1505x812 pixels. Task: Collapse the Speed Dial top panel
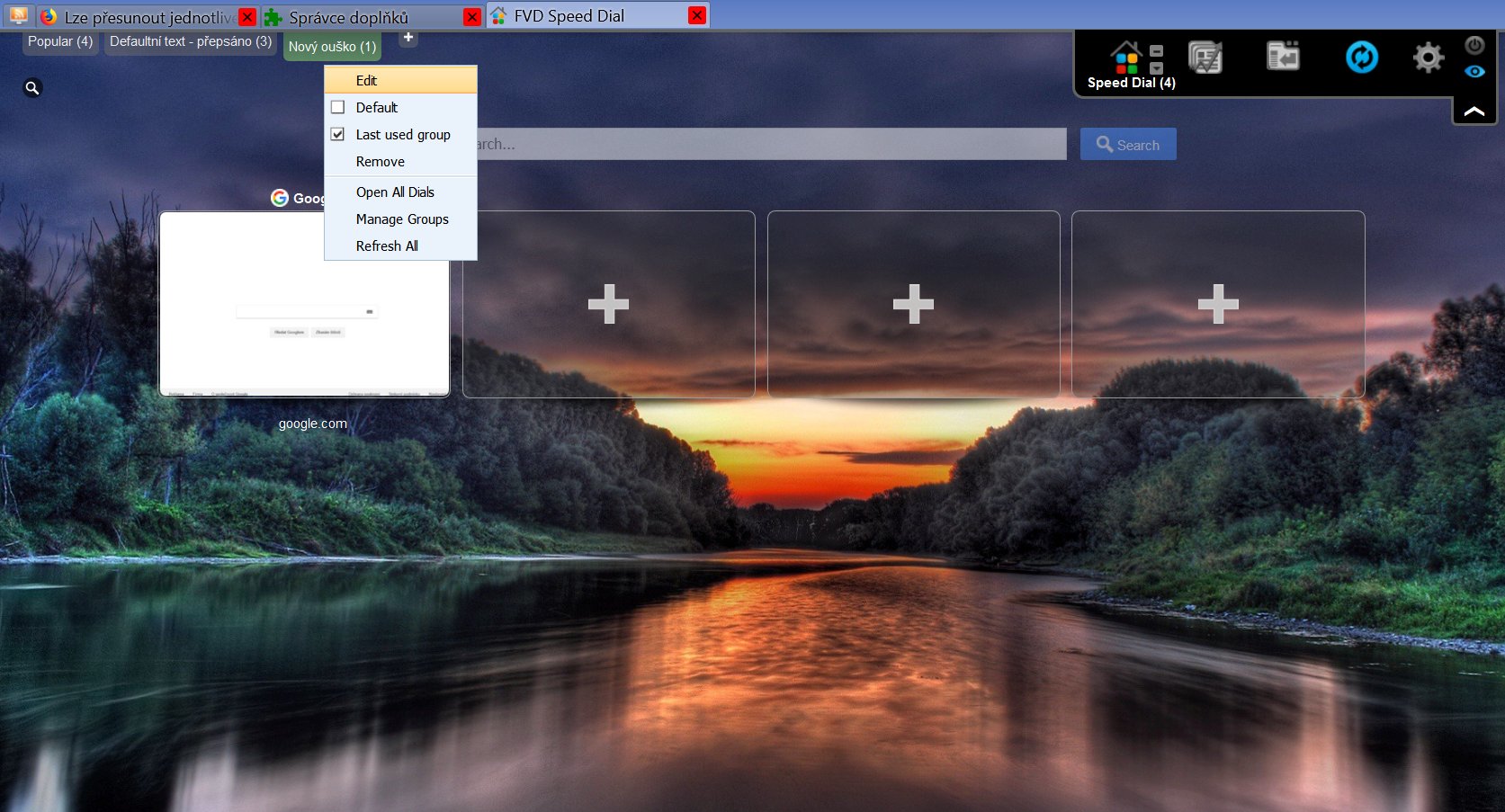[1474, 112]
